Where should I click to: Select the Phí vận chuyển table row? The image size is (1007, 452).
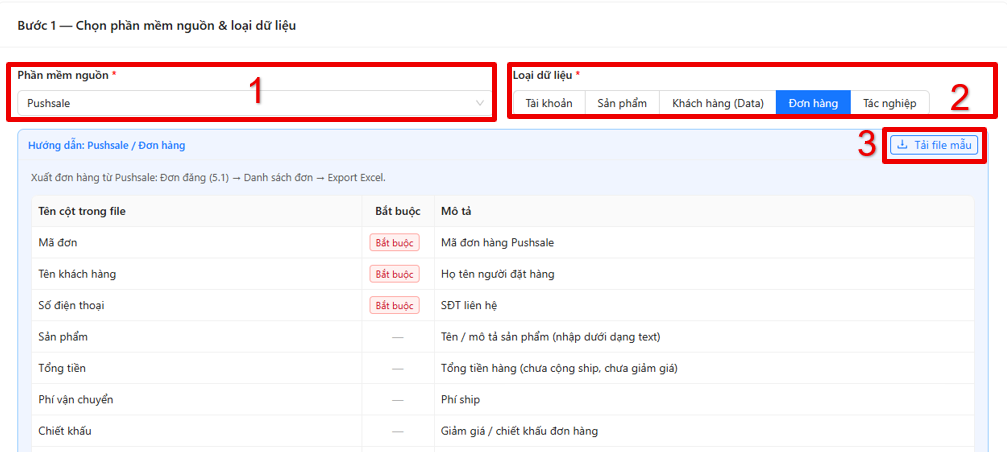point(502,399)
